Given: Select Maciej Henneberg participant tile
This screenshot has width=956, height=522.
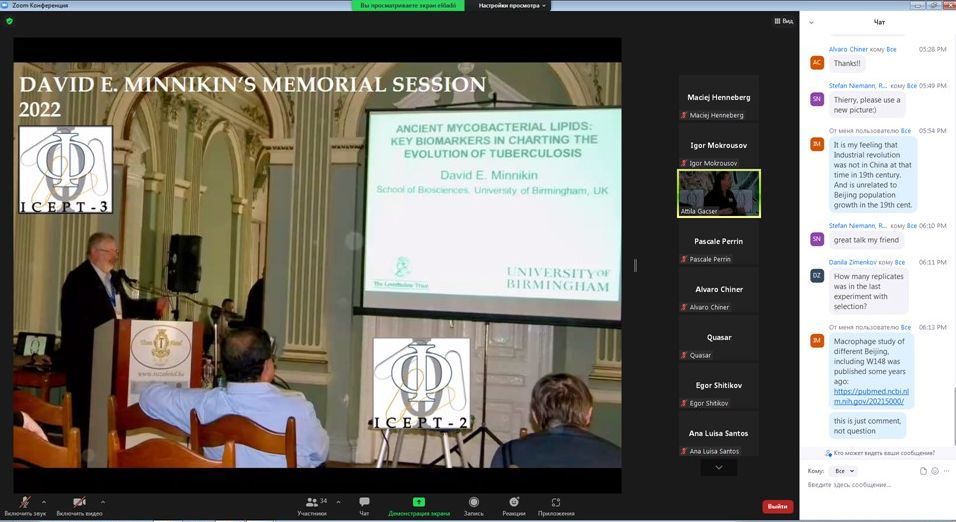Looking at the screenshot, I should click(719, 98).
